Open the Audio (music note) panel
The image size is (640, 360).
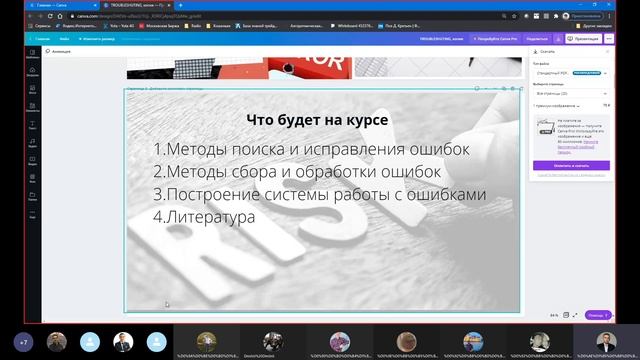[33, 143]
